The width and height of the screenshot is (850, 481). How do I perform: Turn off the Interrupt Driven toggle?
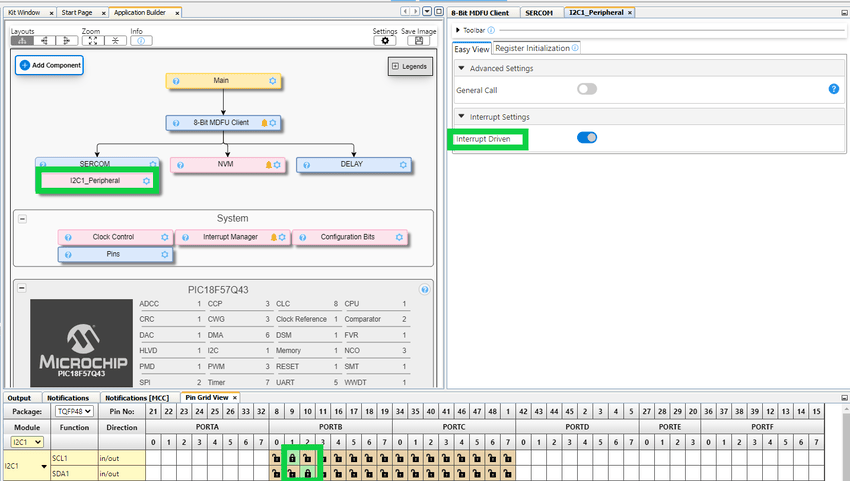[587, 138]
